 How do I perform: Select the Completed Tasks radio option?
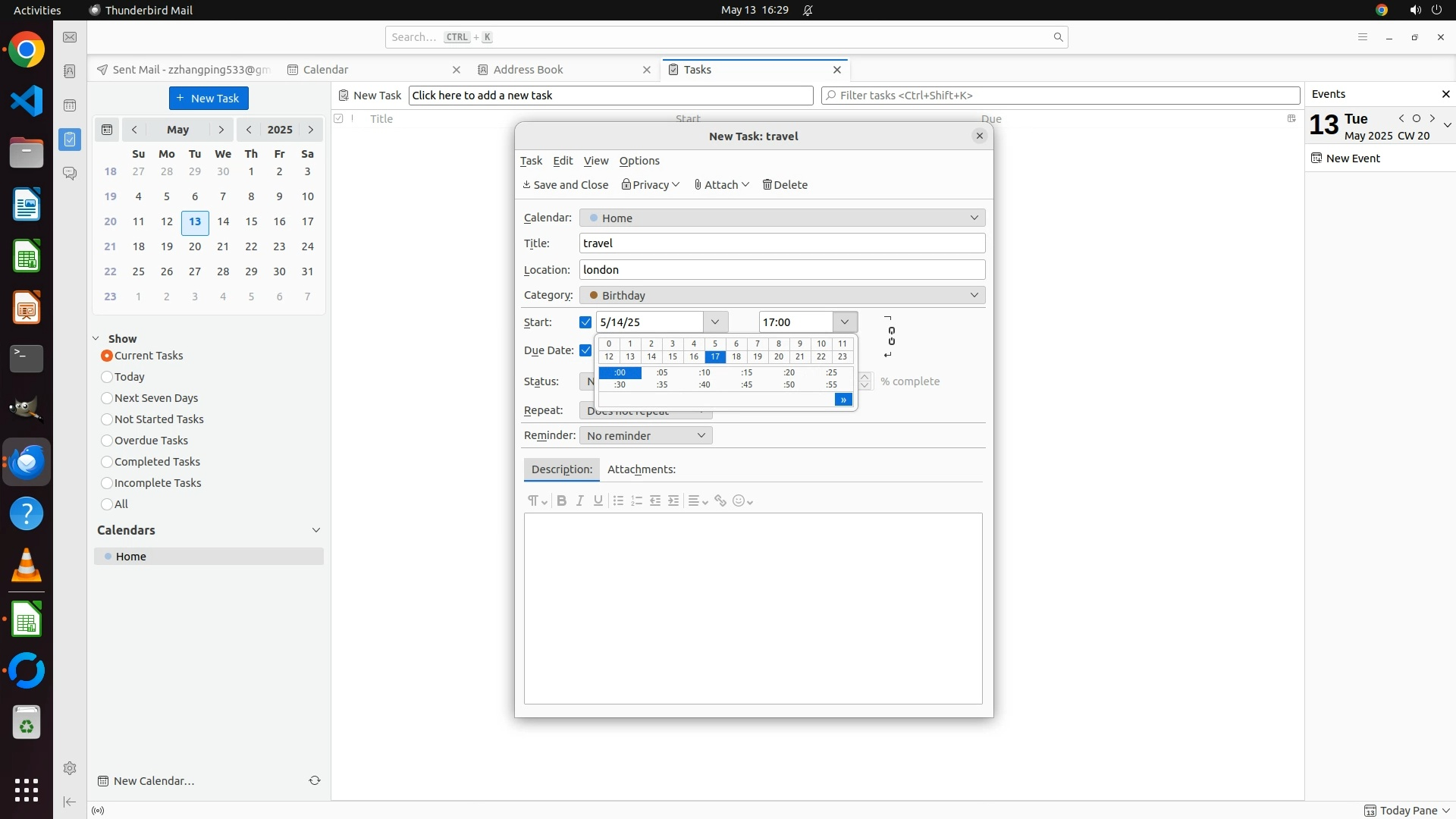point(107,462)
